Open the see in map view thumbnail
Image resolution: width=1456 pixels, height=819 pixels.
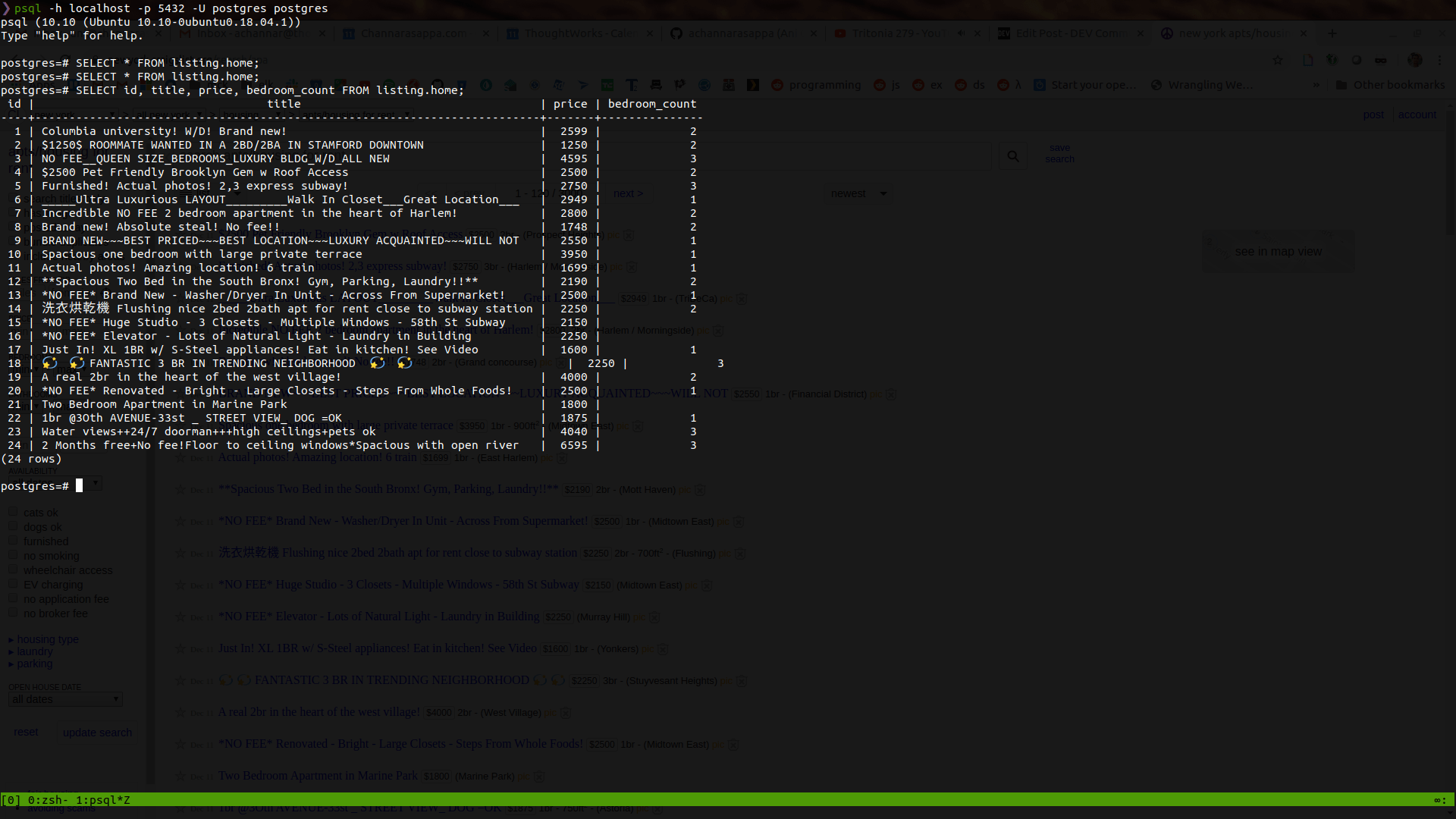[x=1278, y=252]
